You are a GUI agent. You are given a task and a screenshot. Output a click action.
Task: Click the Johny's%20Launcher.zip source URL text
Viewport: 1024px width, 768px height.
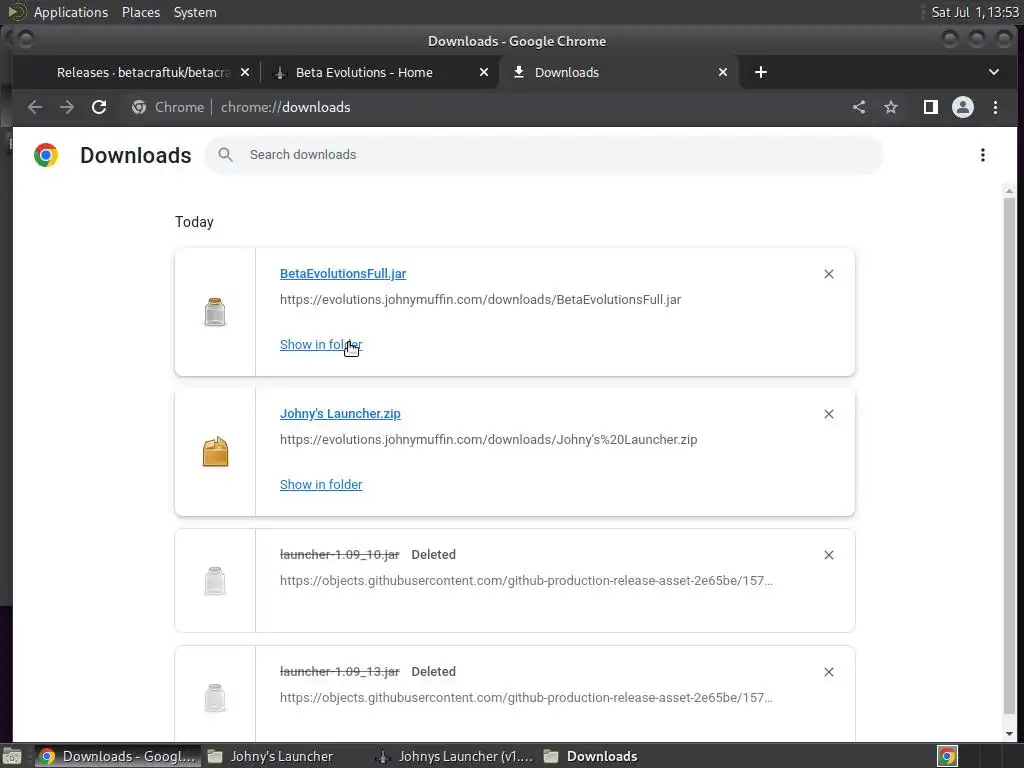click(x=488, y=440)
